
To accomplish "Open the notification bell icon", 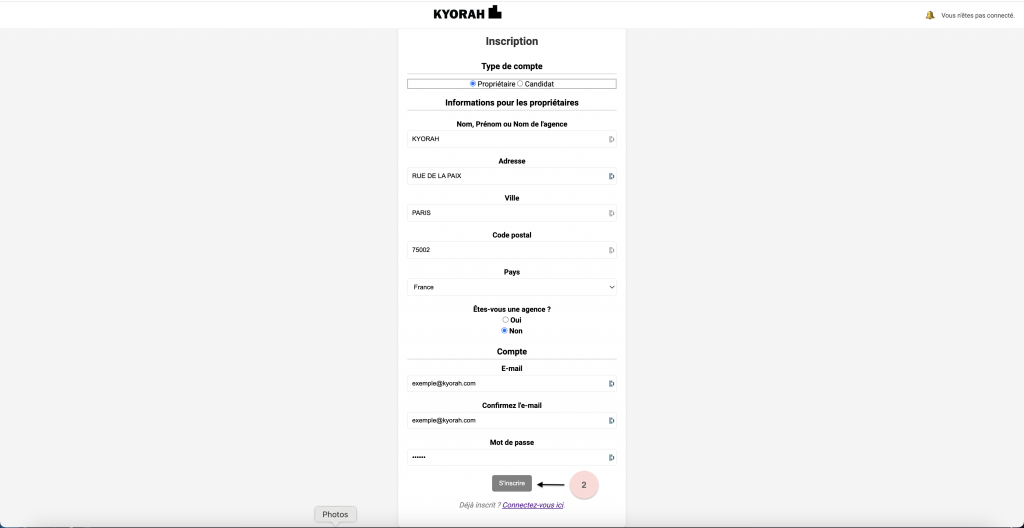I will click(x=930, y=15).
